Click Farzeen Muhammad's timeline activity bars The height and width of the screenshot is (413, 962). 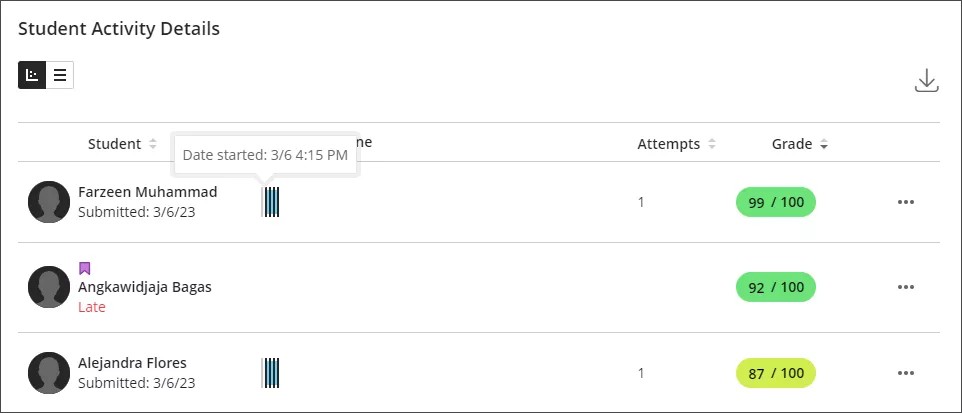point(271,201)
